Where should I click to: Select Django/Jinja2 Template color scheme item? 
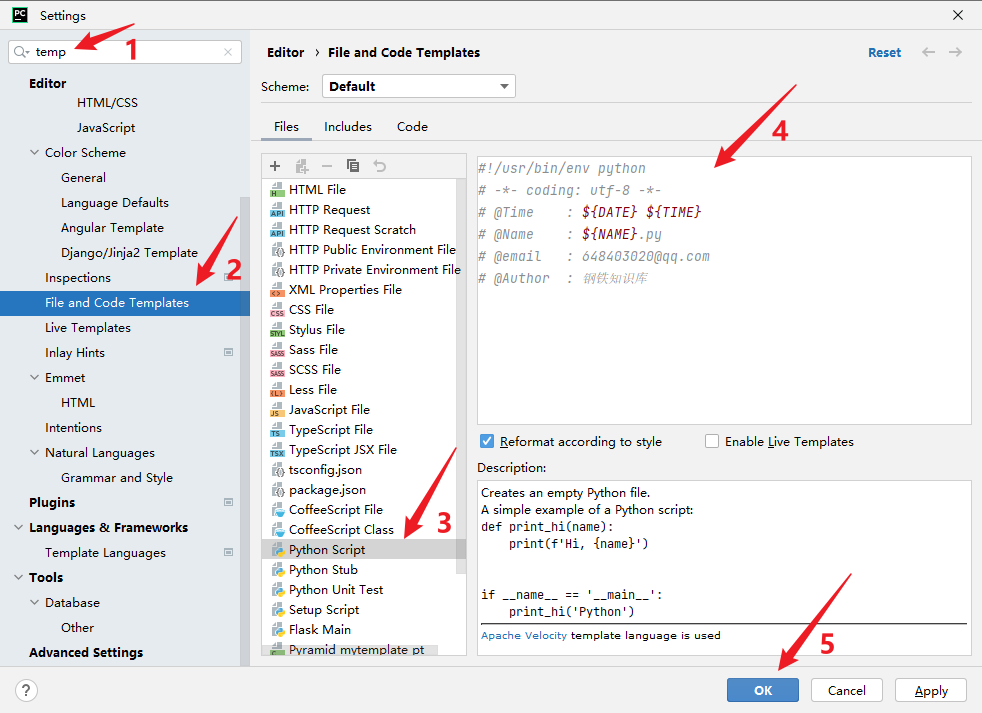coord(129,252)
